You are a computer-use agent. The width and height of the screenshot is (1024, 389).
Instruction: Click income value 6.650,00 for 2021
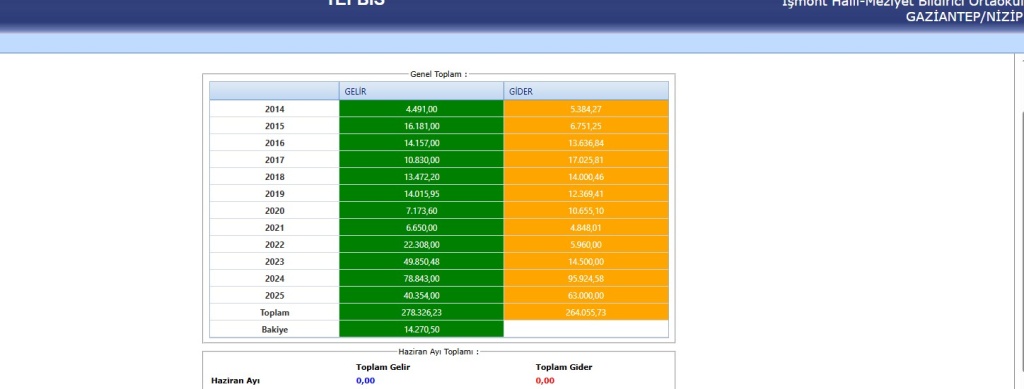click(421, 228)
